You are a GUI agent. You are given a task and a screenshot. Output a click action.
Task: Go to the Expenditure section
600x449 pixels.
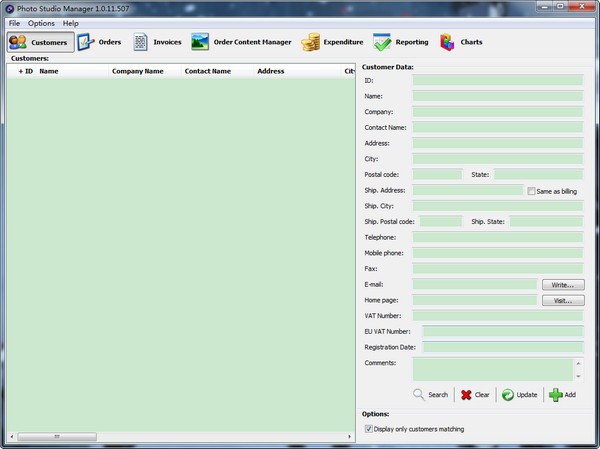pos(333,42)
